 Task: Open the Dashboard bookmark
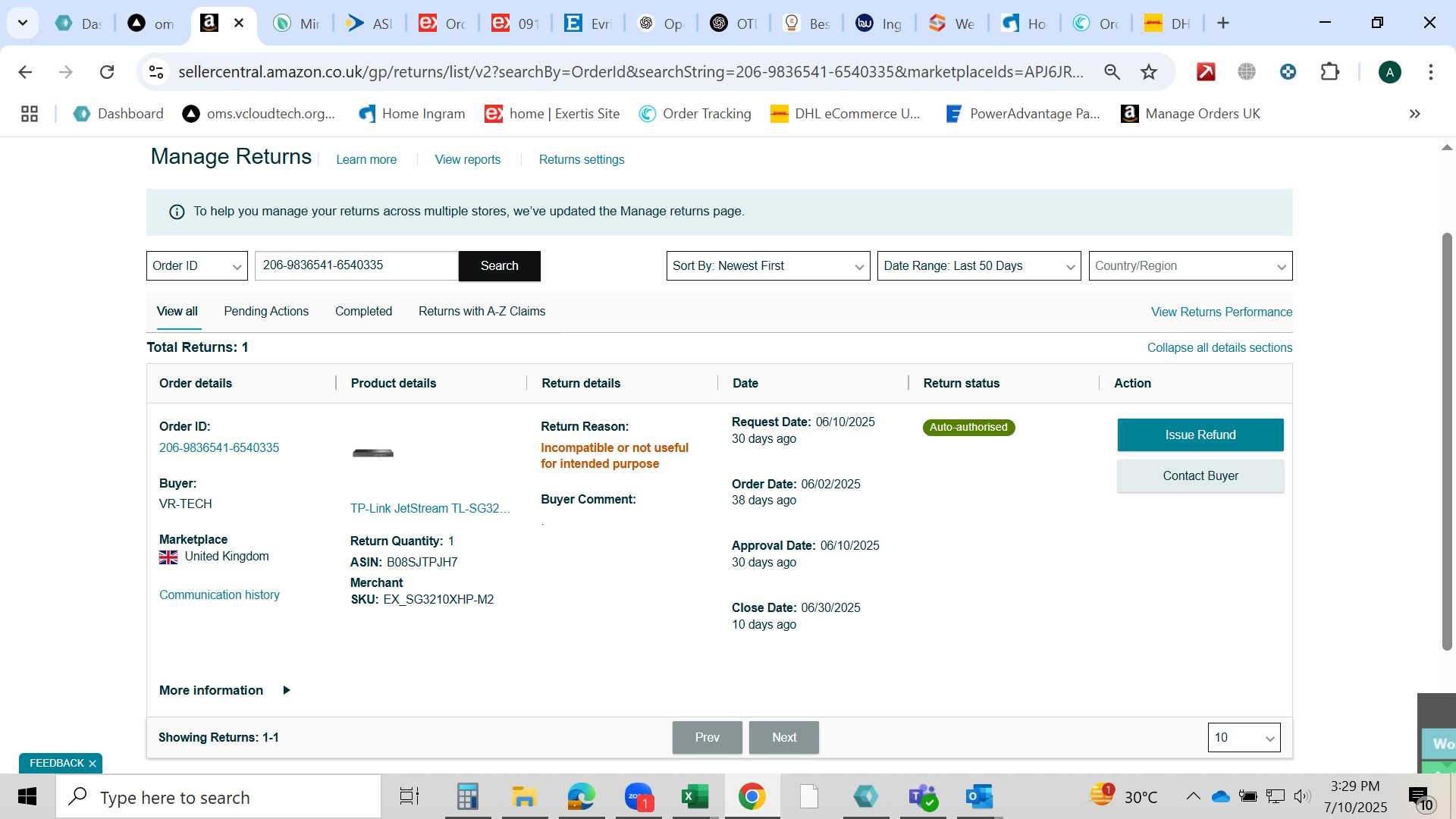(118, 114)
